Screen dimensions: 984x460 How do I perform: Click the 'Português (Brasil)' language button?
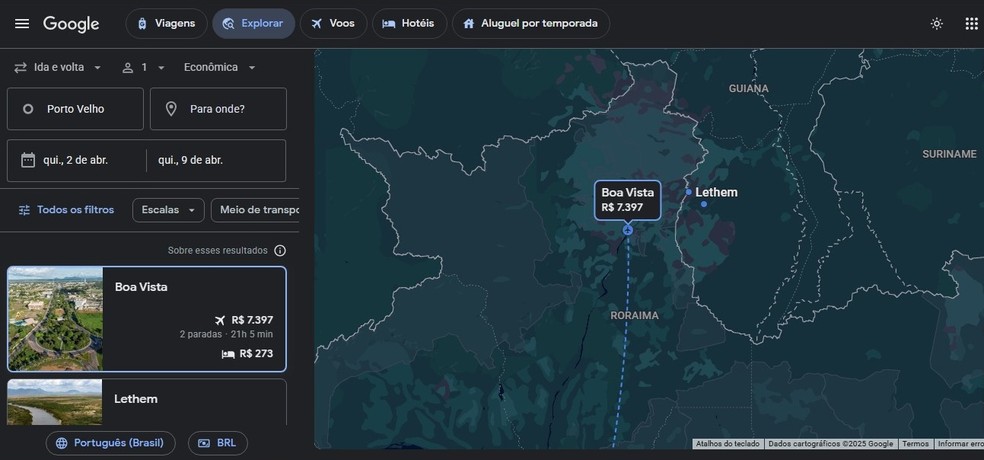(x=110, y=443)
